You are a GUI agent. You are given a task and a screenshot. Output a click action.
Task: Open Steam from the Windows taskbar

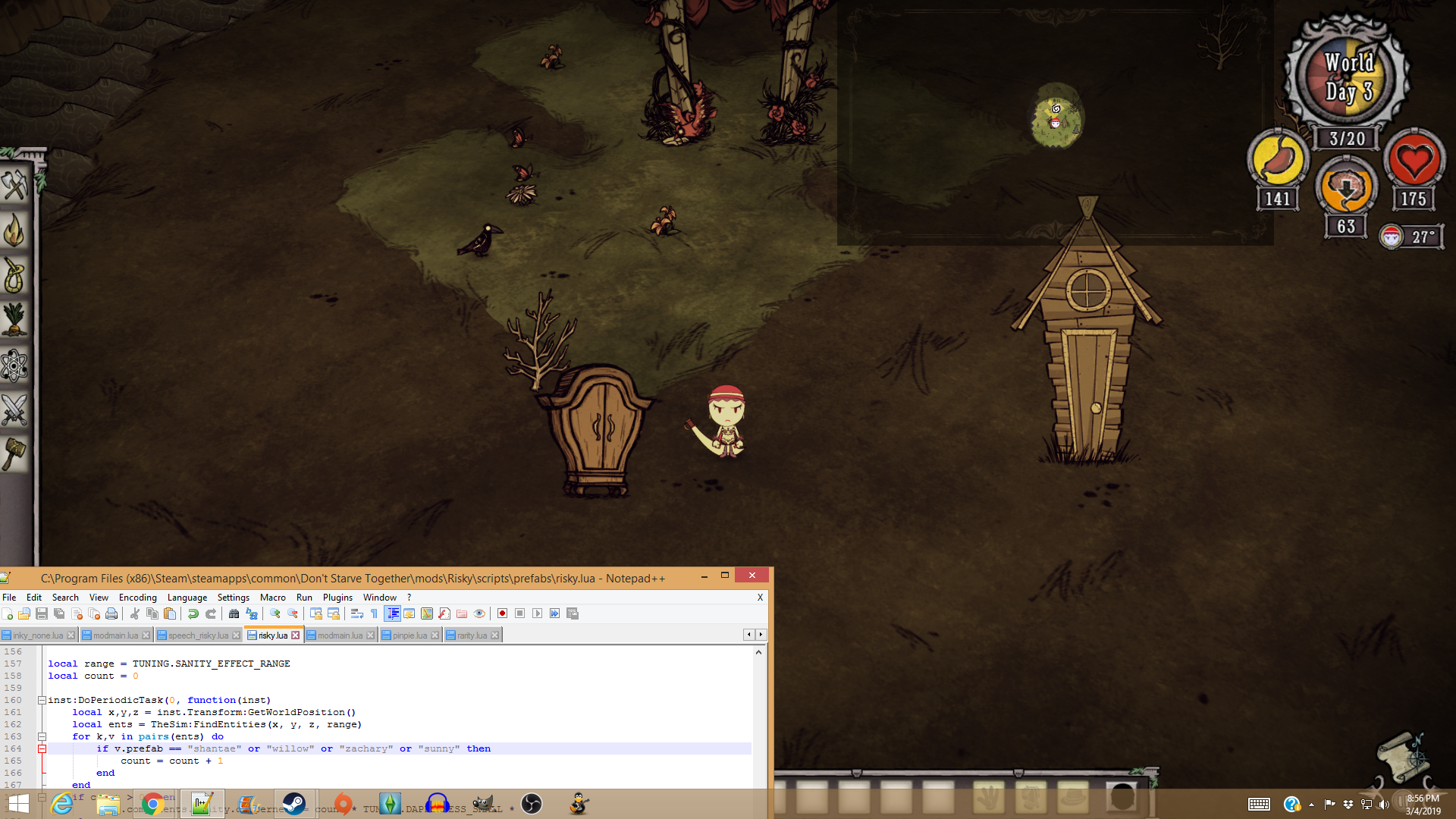pyautogui.click(x=293, y=803)
